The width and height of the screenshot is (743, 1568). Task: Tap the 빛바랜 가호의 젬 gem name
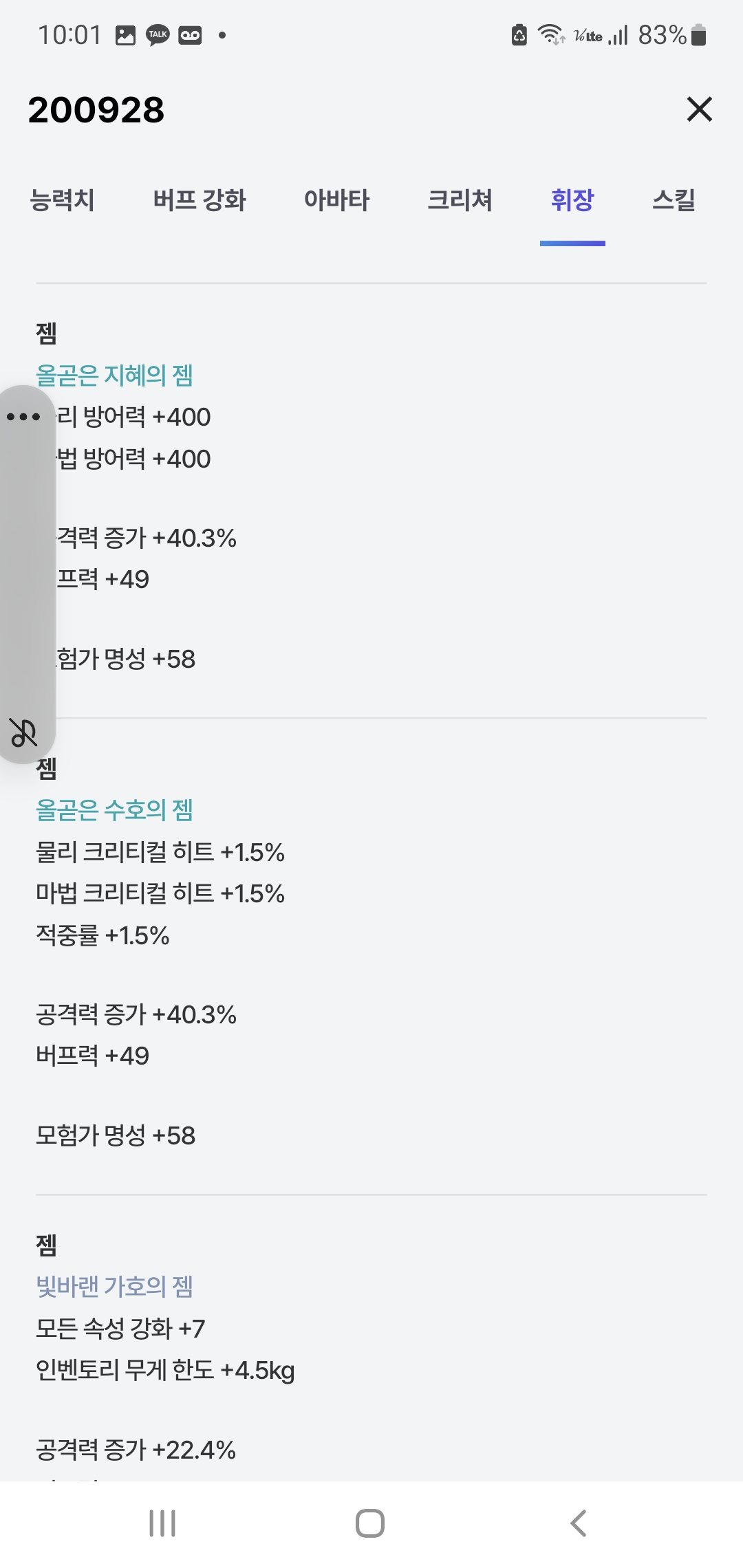[114, 1286]
